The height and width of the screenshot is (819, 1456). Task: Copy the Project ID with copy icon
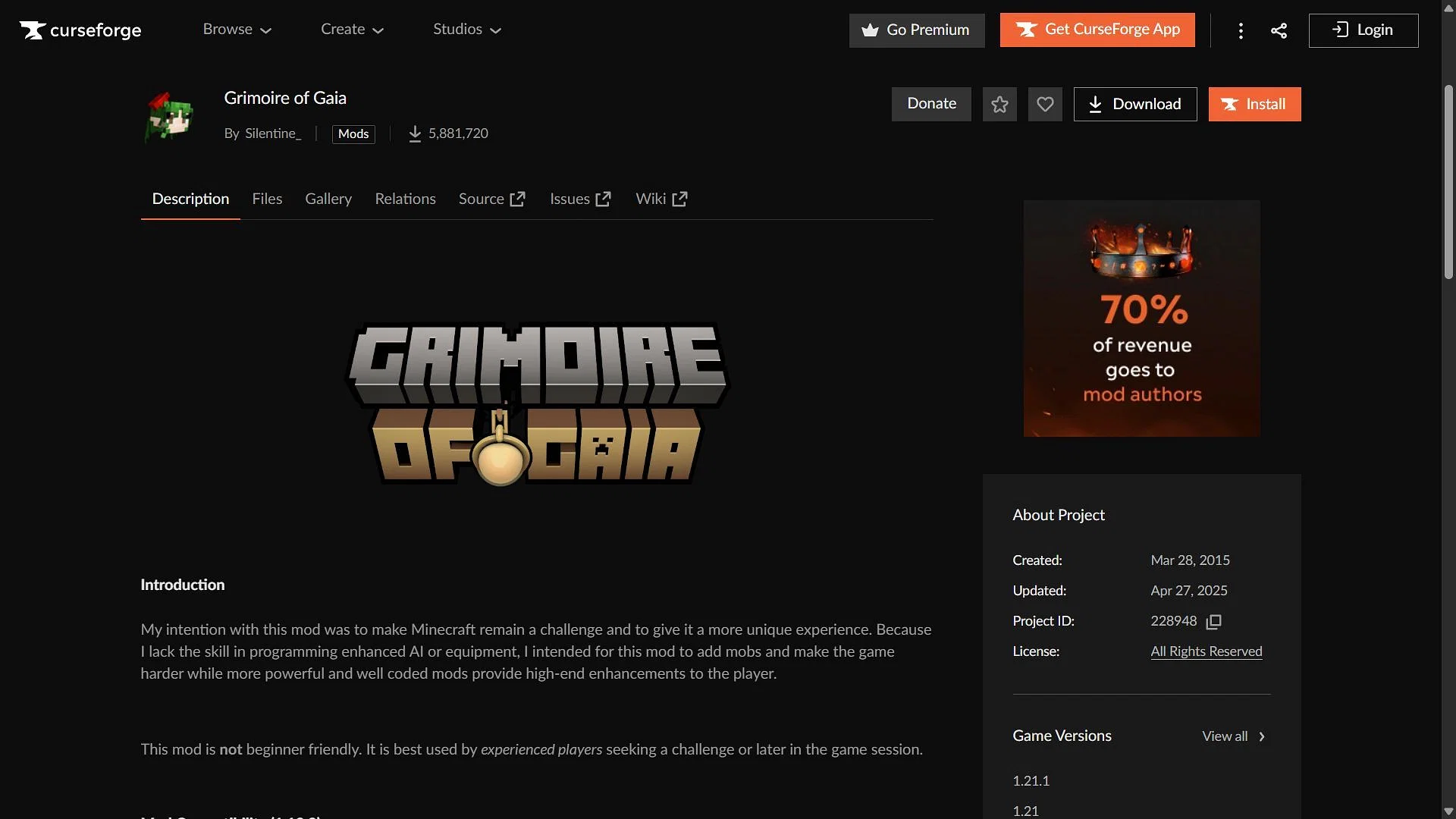1214,622
